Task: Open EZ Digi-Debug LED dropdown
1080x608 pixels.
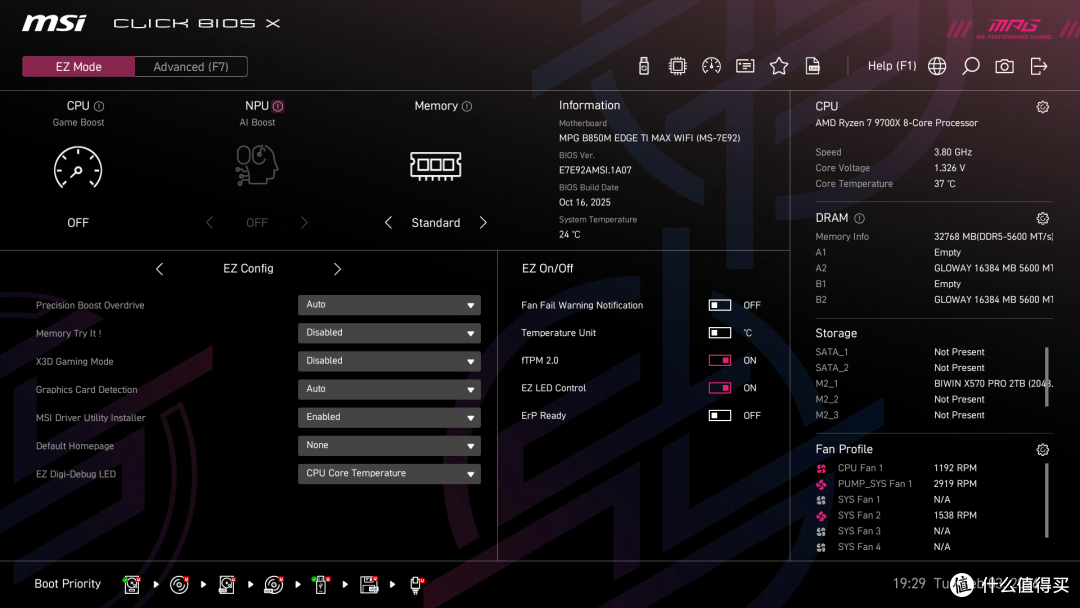Action: point(389,474)
